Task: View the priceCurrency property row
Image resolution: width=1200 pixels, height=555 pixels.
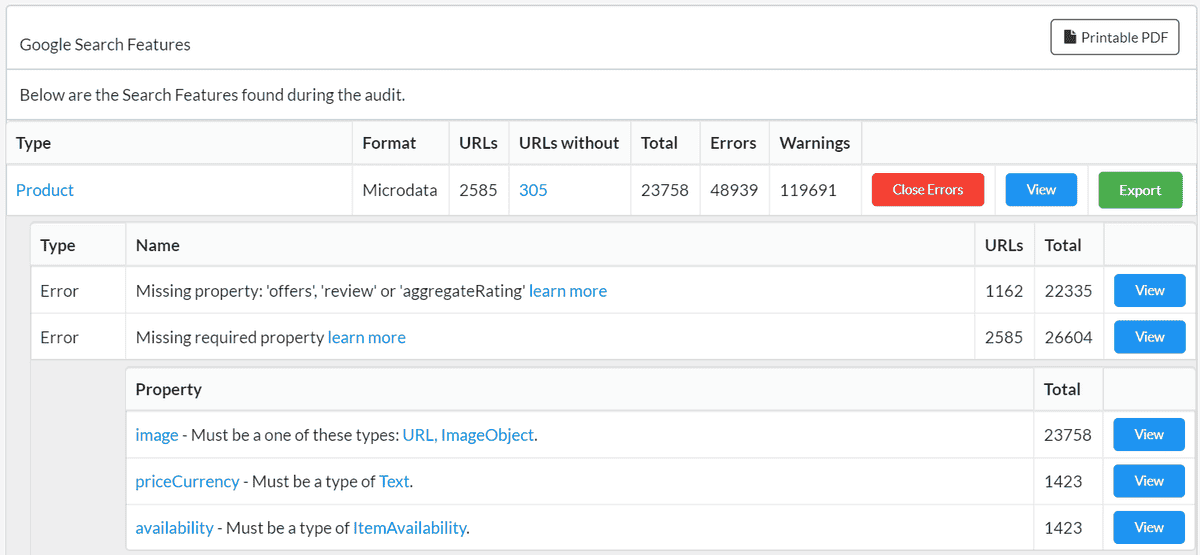Action: point(1149,481)
